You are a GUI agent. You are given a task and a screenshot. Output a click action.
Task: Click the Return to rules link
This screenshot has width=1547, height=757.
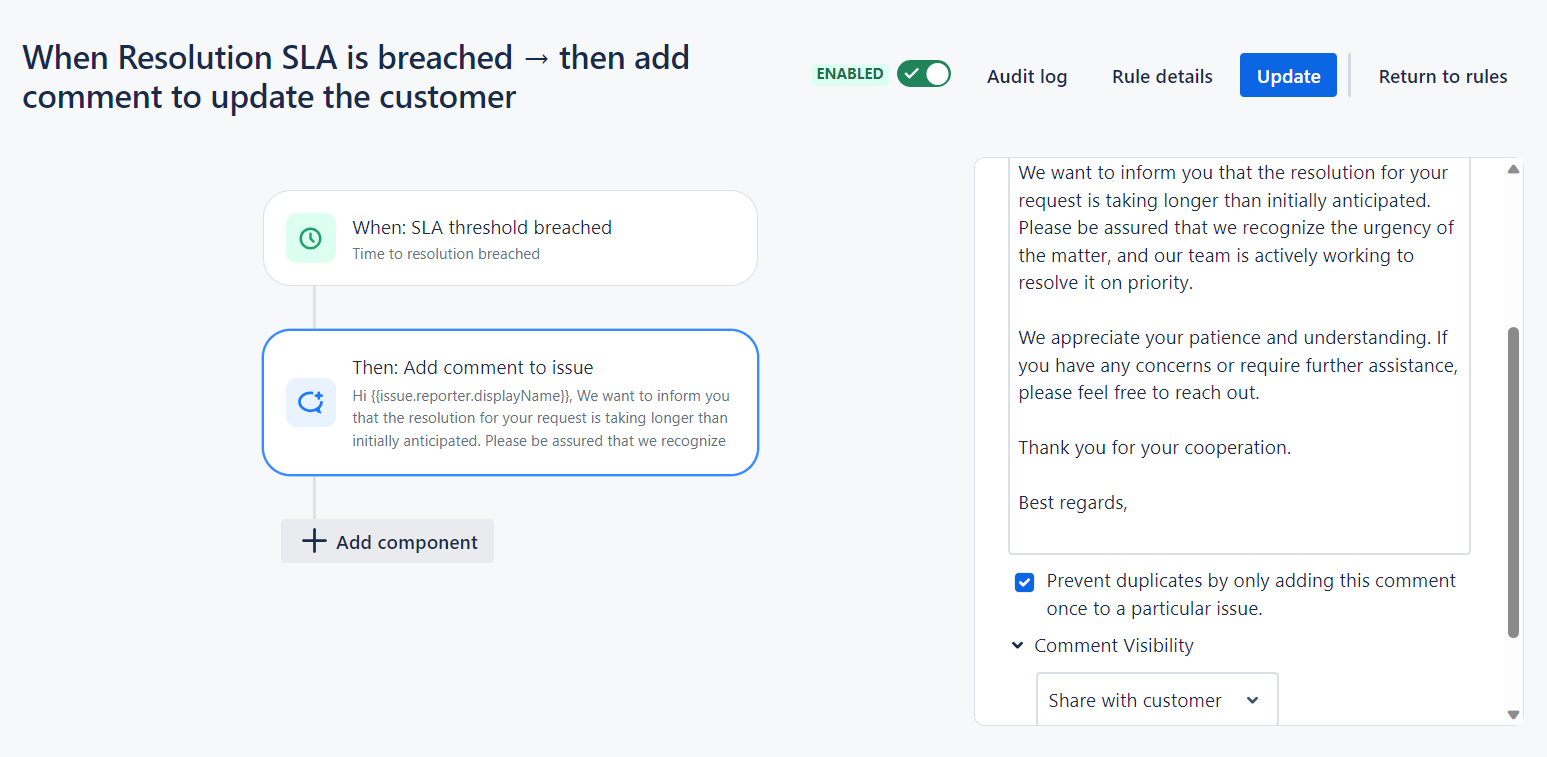coord(1443,76)
